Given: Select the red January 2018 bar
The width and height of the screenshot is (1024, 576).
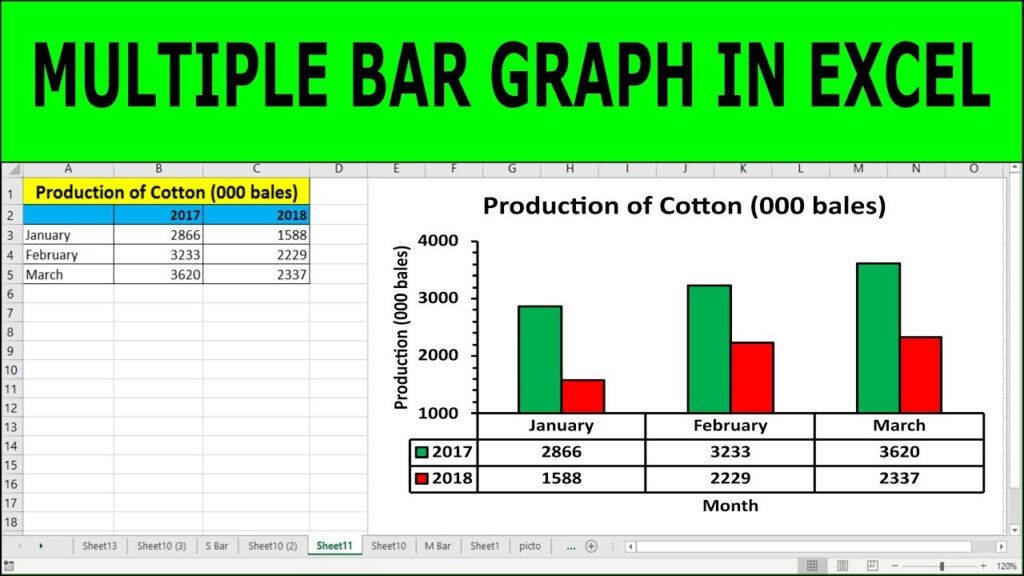Looking at the screenshot, I should click(583, 396).
